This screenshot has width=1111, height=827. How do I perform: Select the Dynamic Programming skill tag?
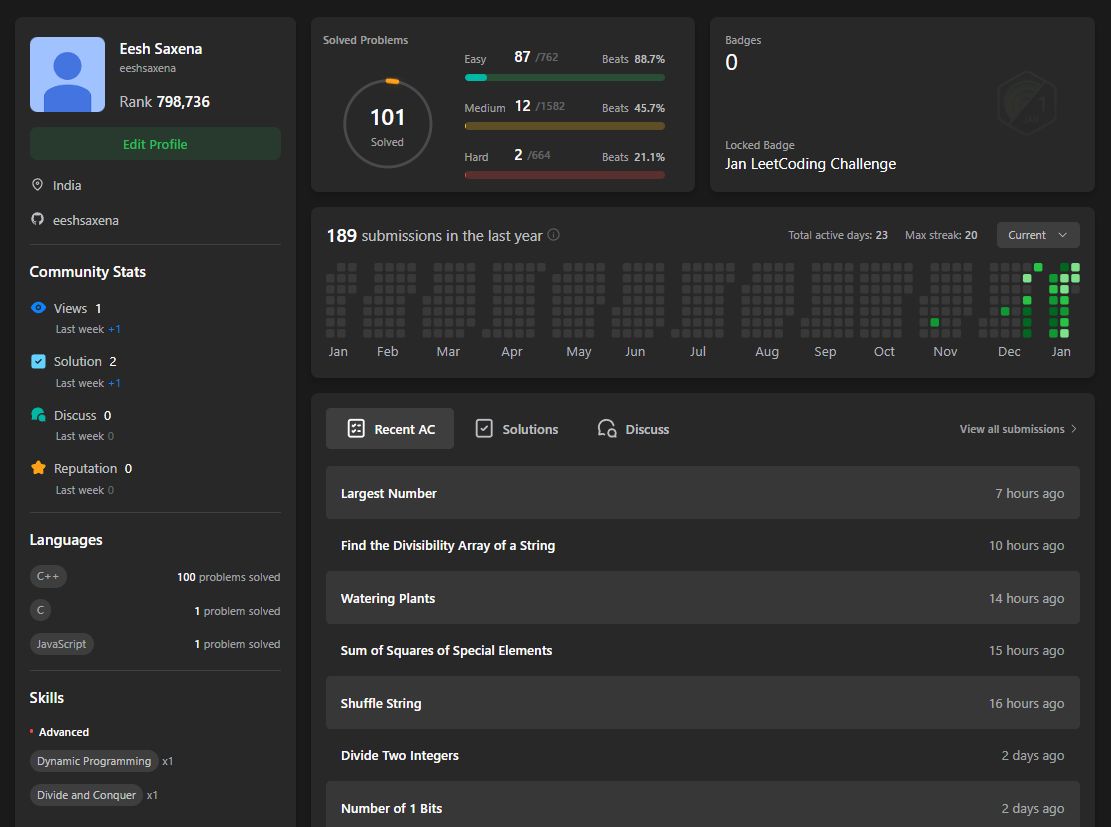tap(94, 761)
